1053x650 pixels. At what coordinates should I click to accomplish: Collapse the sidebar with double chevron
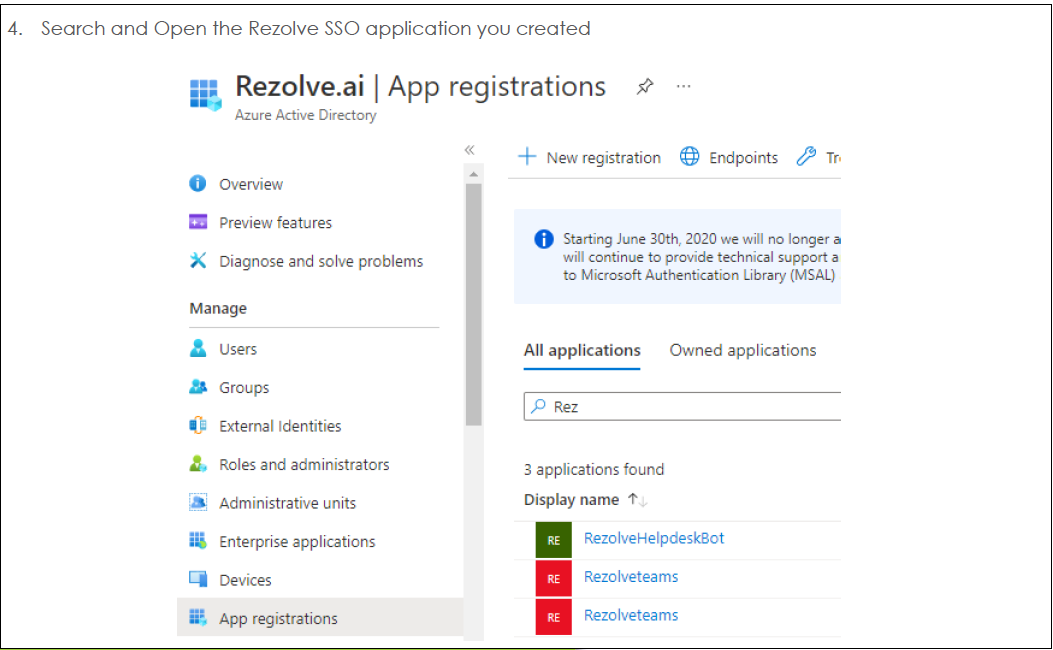469,150
